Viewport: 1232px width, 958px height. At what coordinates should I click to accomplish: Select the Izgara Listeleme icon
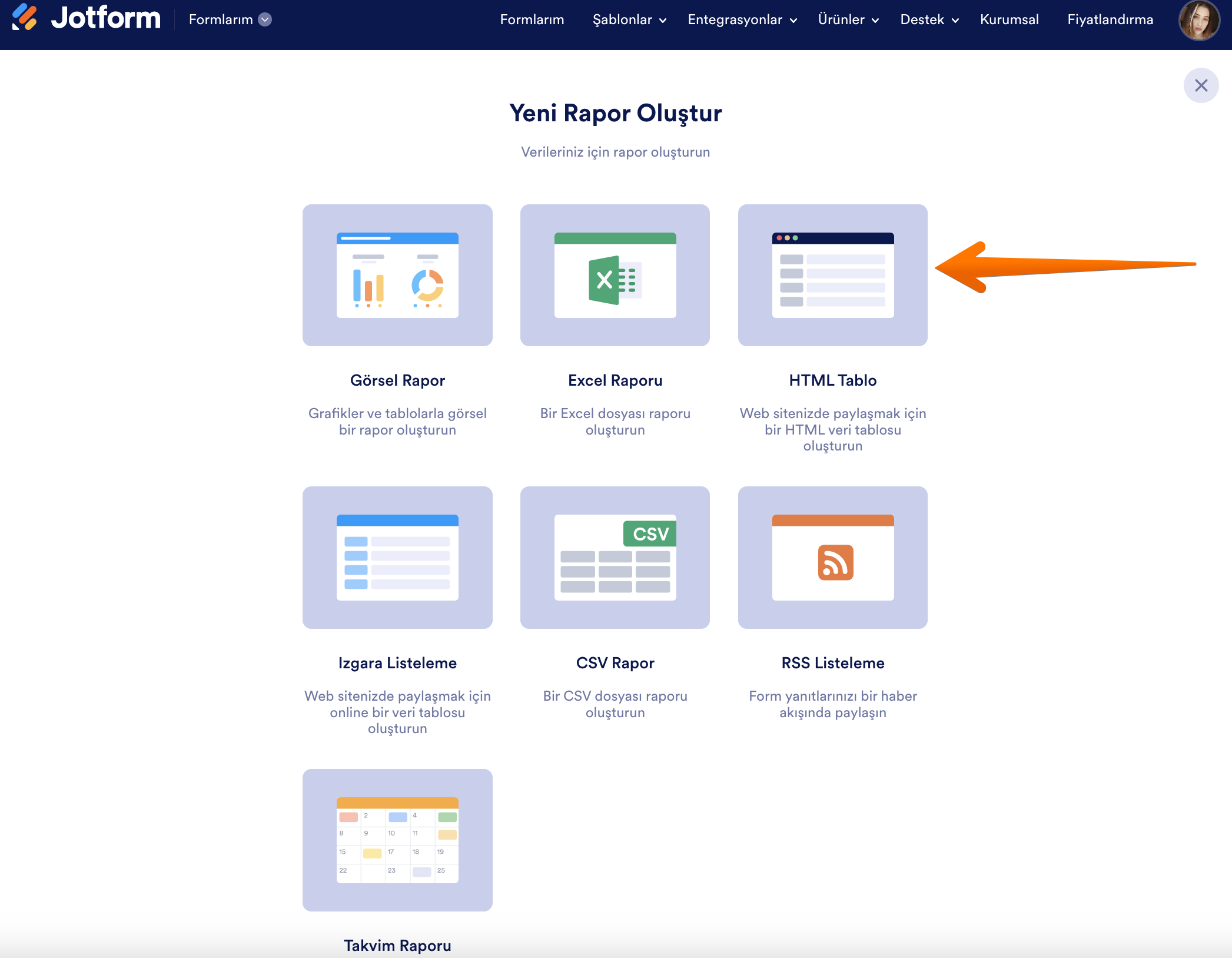tap(397, 557)
